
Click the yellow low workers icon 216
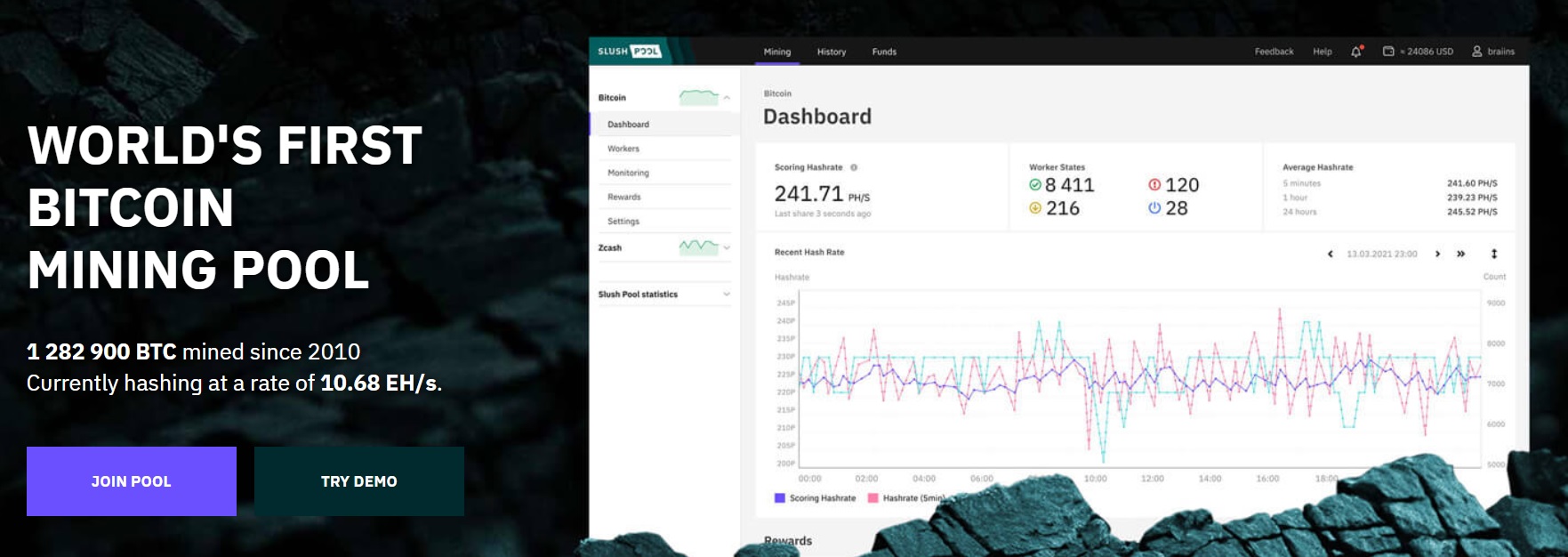(1035, 208)
